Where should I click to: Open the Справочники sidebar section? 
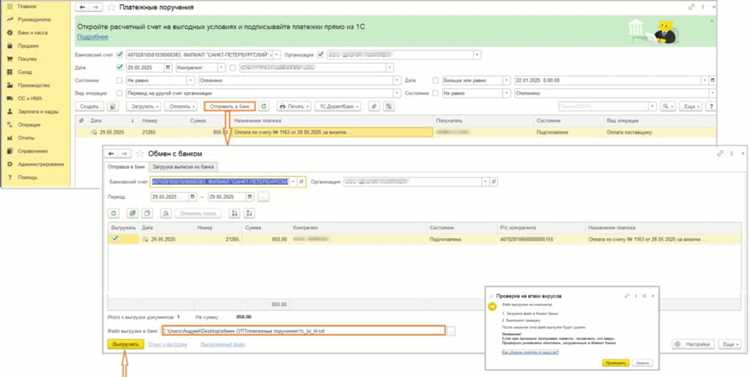click(28, 151)
